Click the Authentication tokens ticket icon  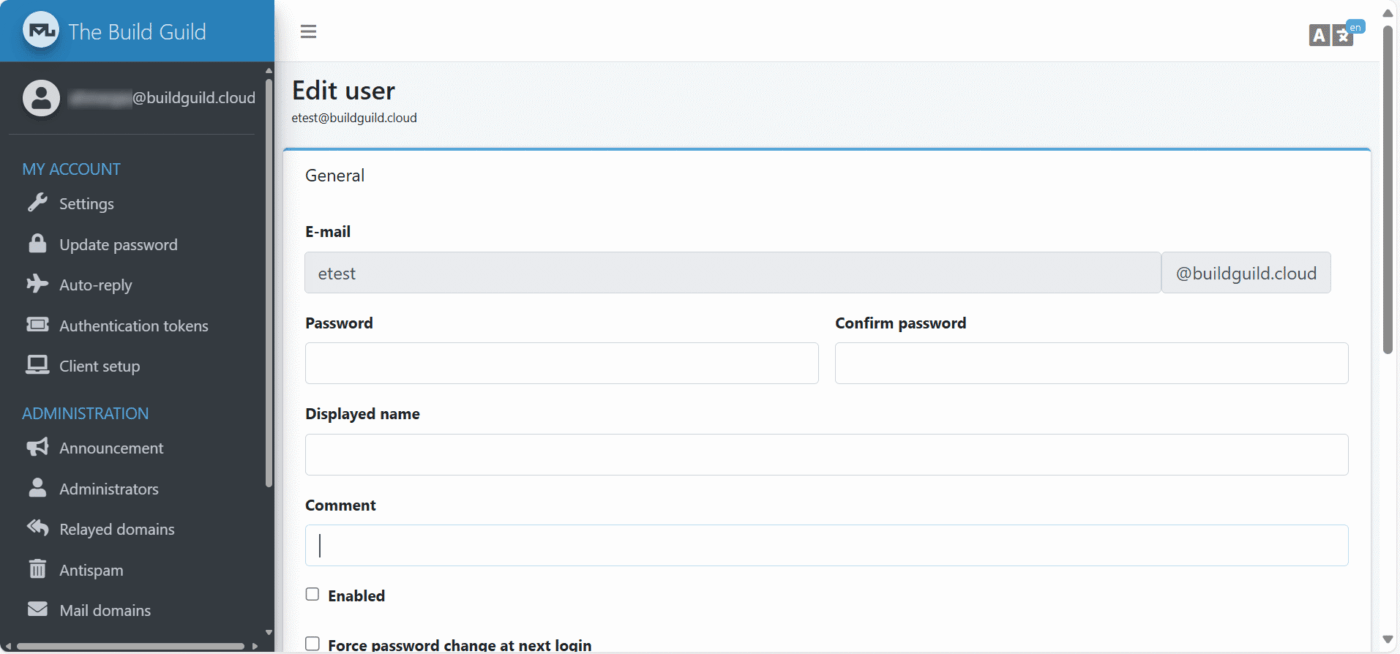click(37, 325)
